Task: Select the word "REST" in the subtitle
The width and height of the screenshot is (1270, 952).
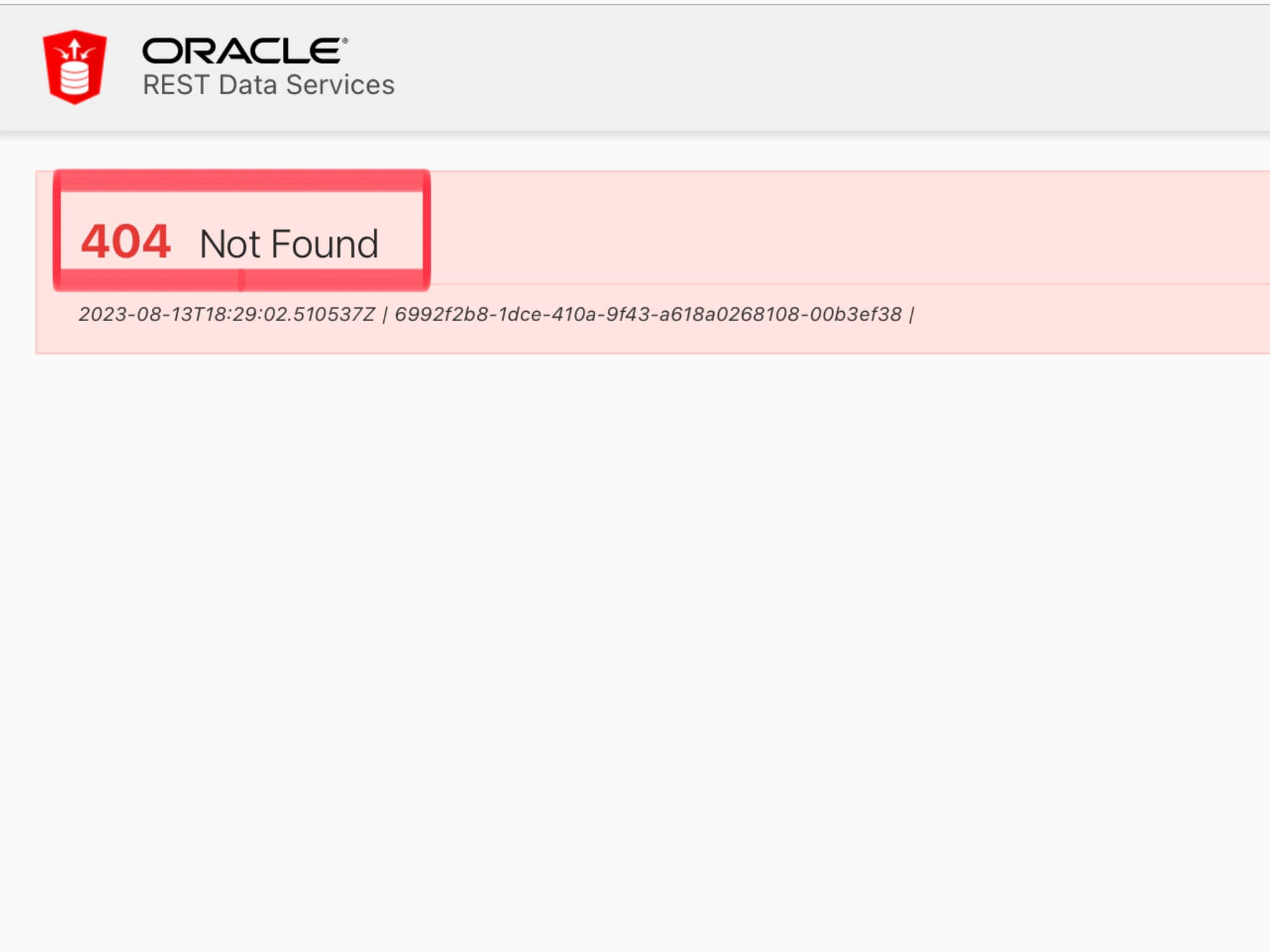Action: click(175, 85)
